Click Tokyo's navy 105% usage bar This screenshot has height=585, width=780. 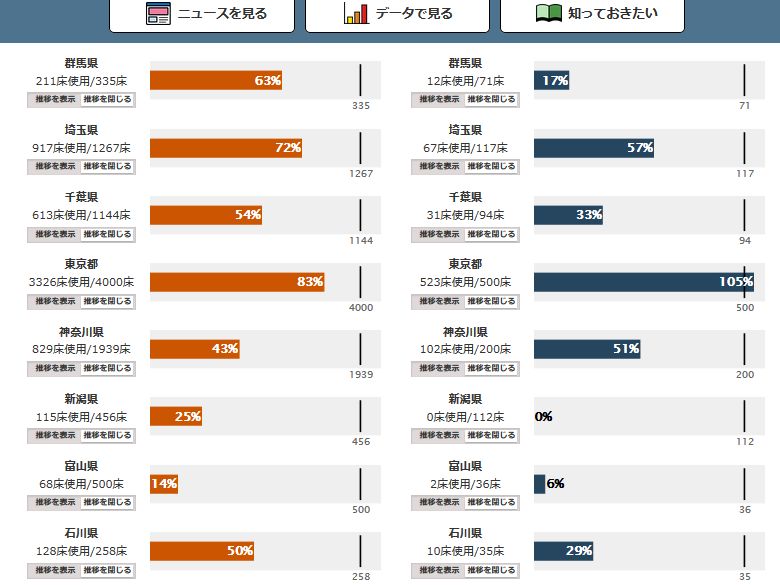[x=643, y=282]
